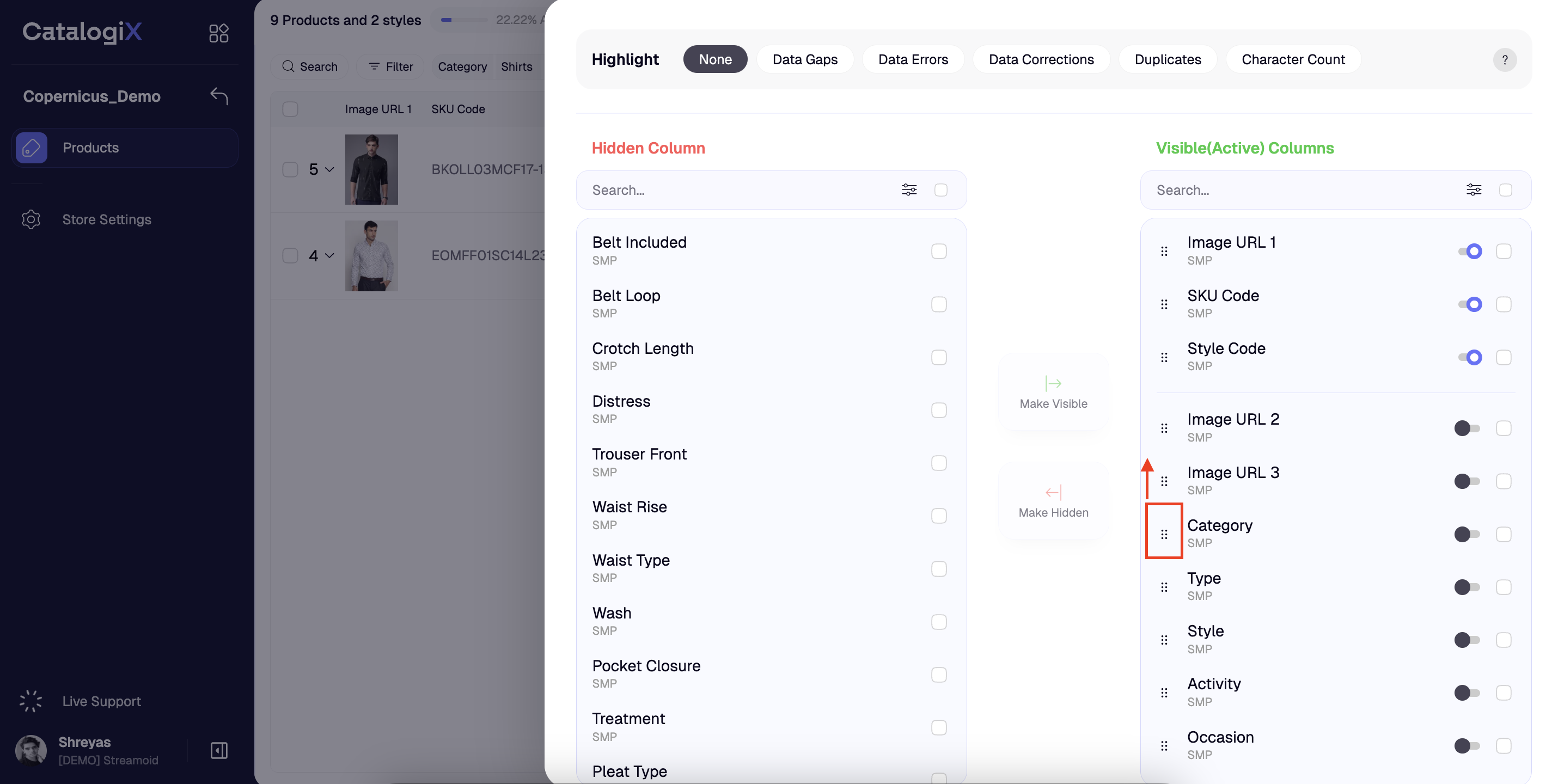Expand the row with 5 variants
Image resolution: width=1552 pixels, height=784 pixels.
point(321,169)
